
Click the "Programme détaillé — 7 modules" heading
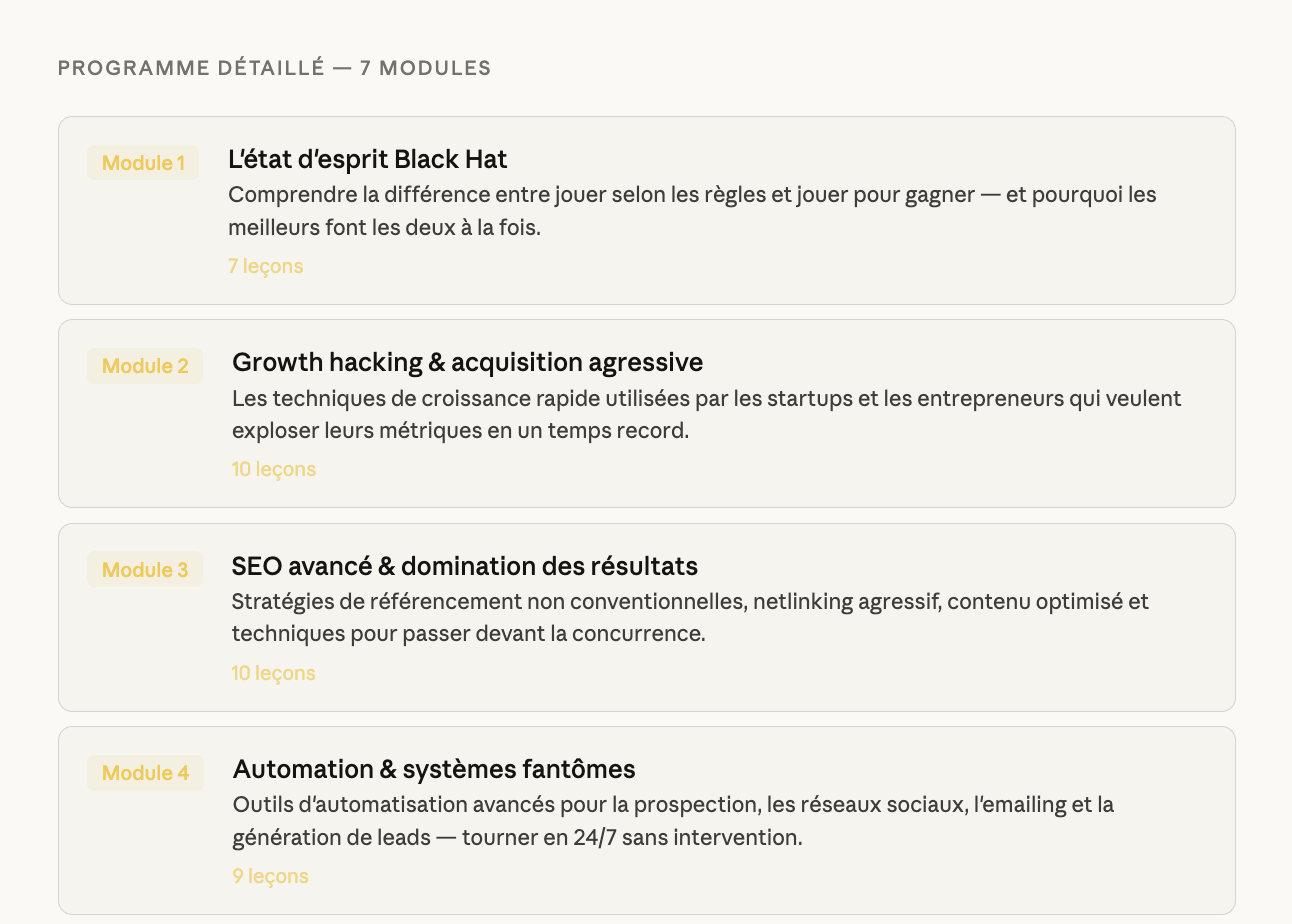274,68
